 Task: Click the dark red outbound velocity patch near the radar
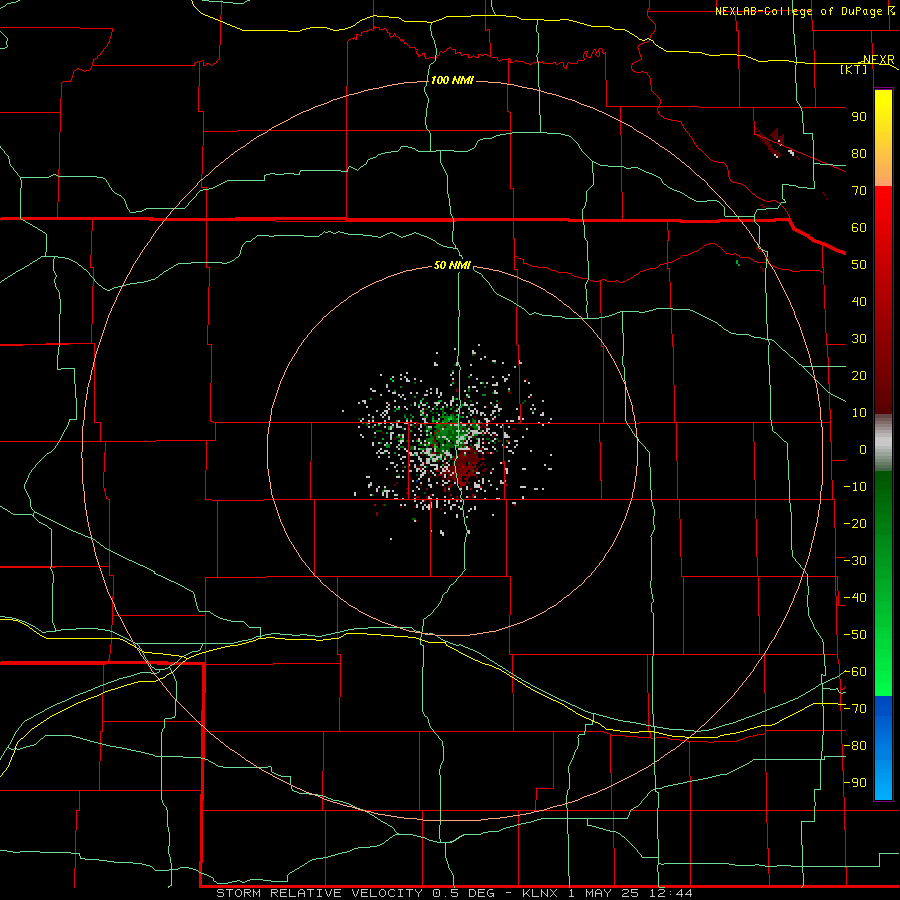tap(470, 464)
